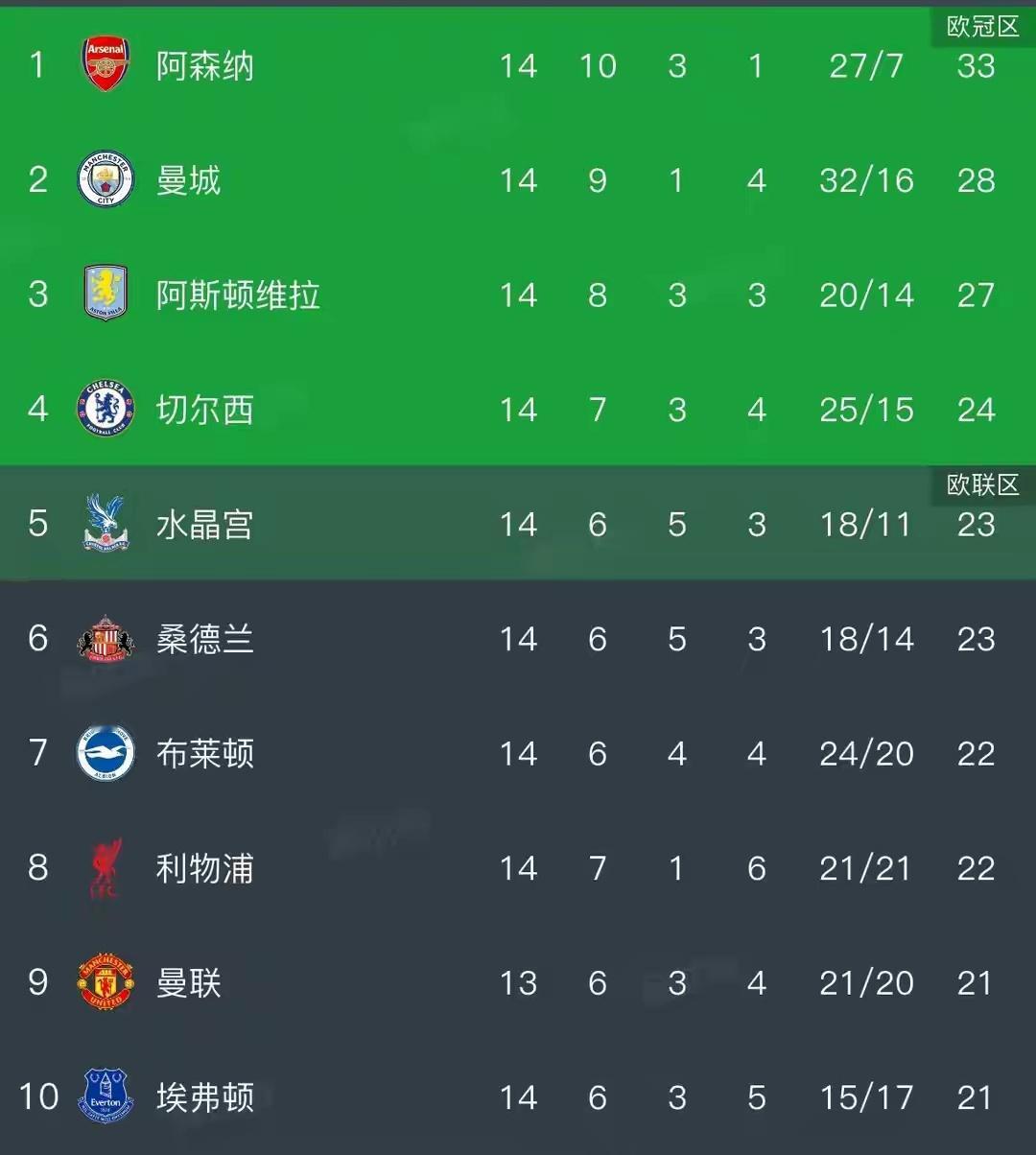Click the Crystal Palace crest
Image resolution: width=1036 pixels, height=1155 pixels.
(106, 525)
